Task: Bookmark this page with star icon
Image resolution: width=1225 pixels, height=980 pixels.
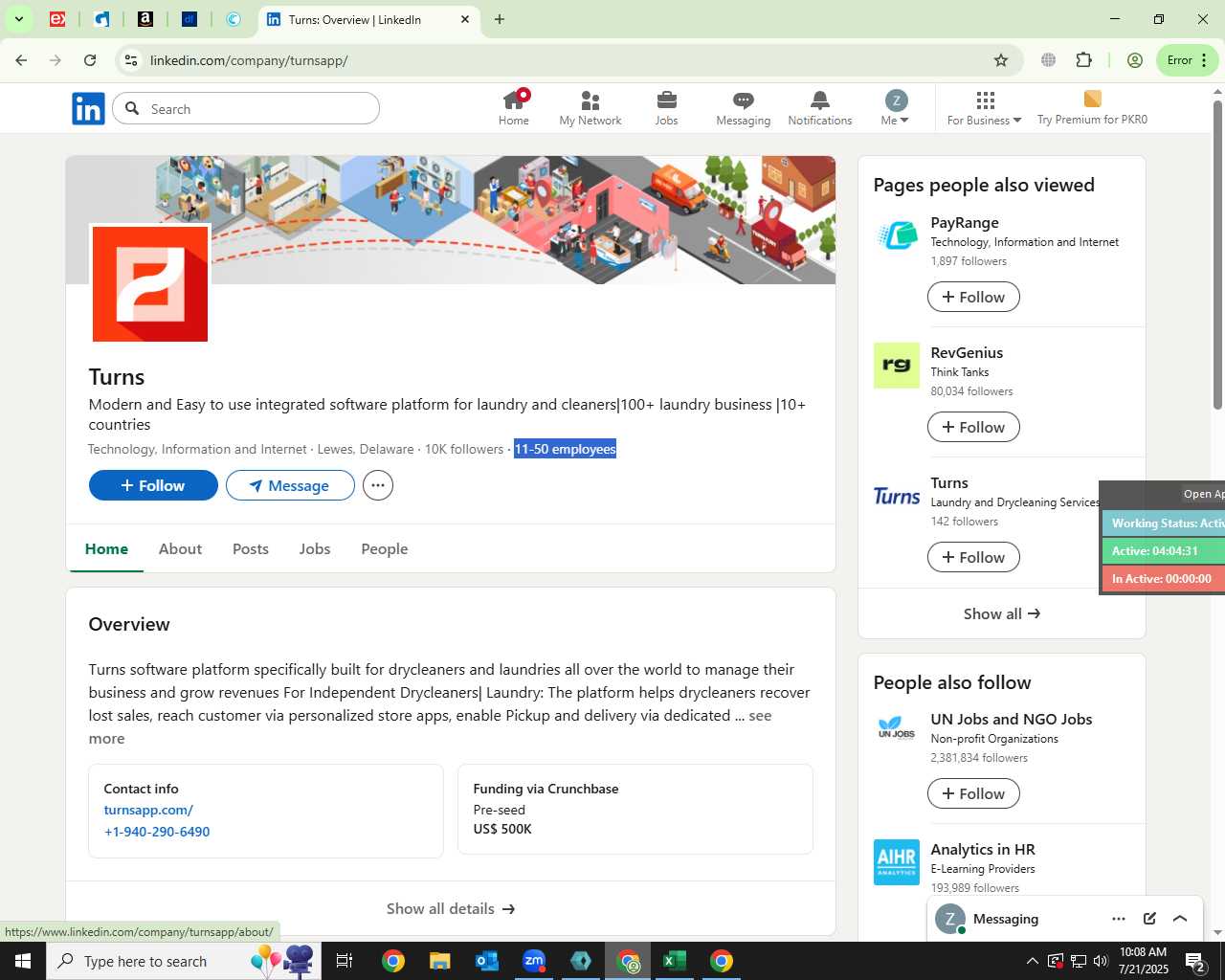Action: pyautogui.click(x=1001, y=60)
